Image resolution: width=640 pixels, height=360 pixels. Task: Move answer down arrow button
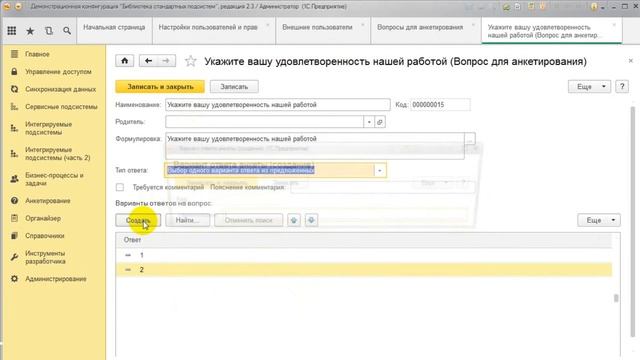coord(311,220)
